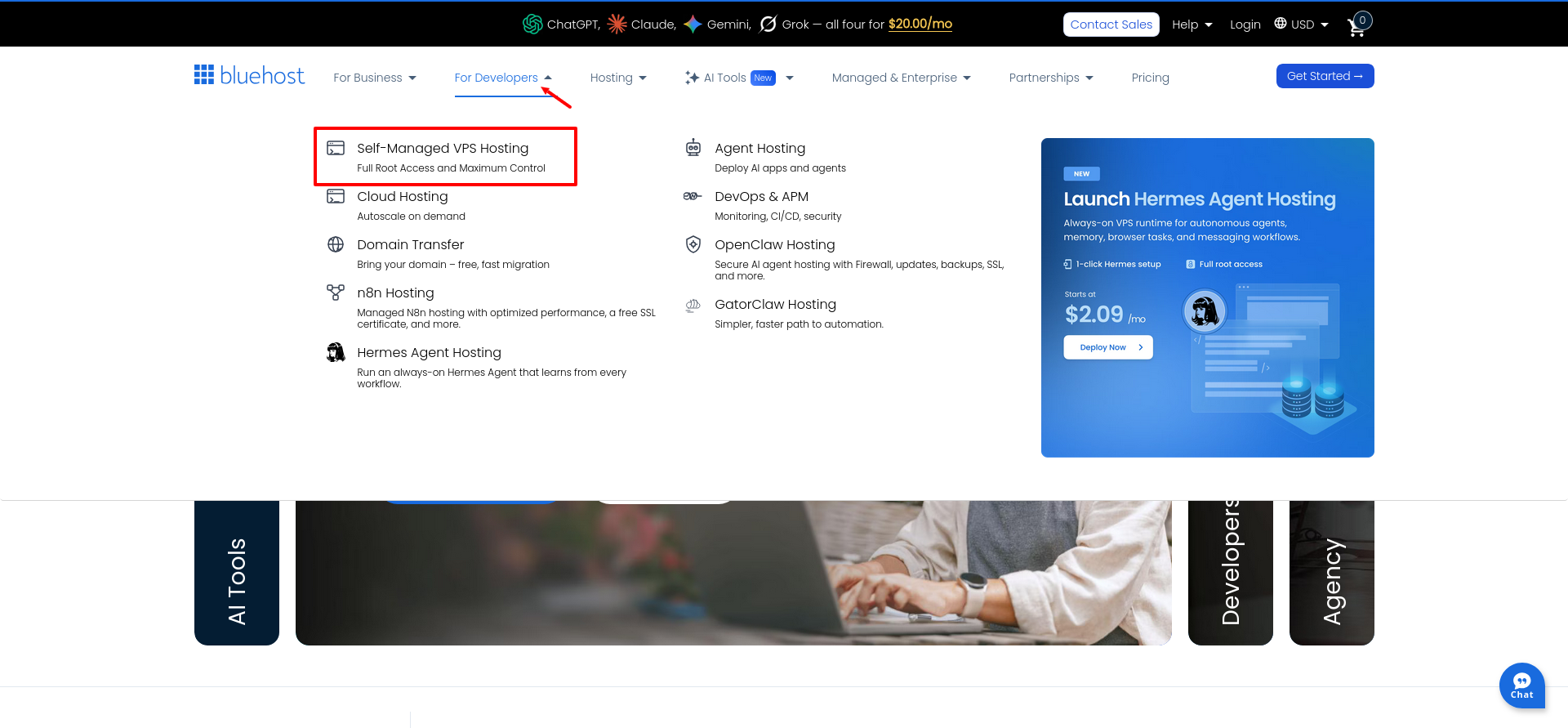This screenshot has width=1568, height=728.
Task: Open the shopping cart icon
Action: 1357,25
